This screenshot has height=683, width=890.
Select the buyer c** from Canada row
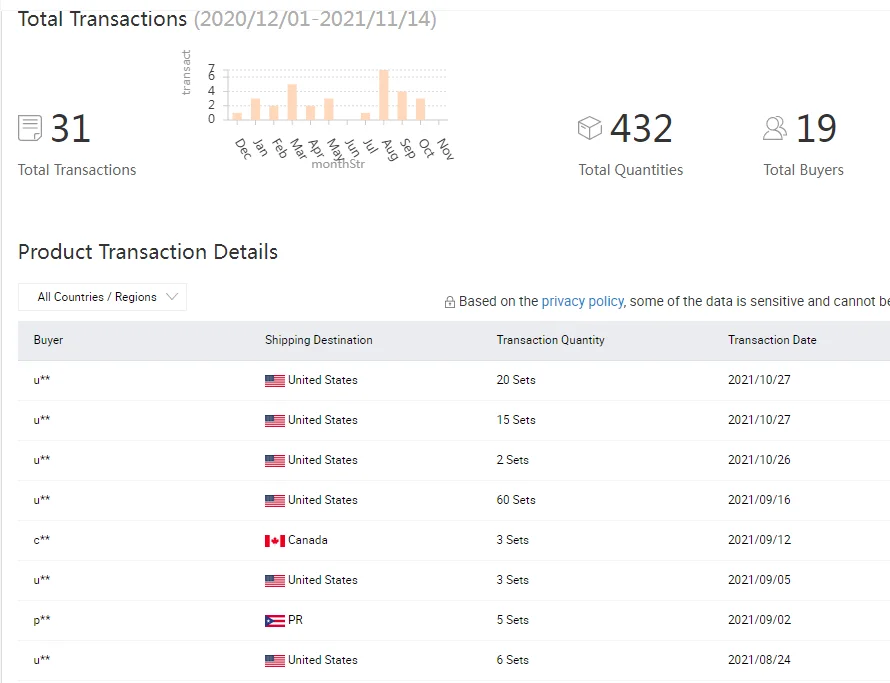pos(42,540)
